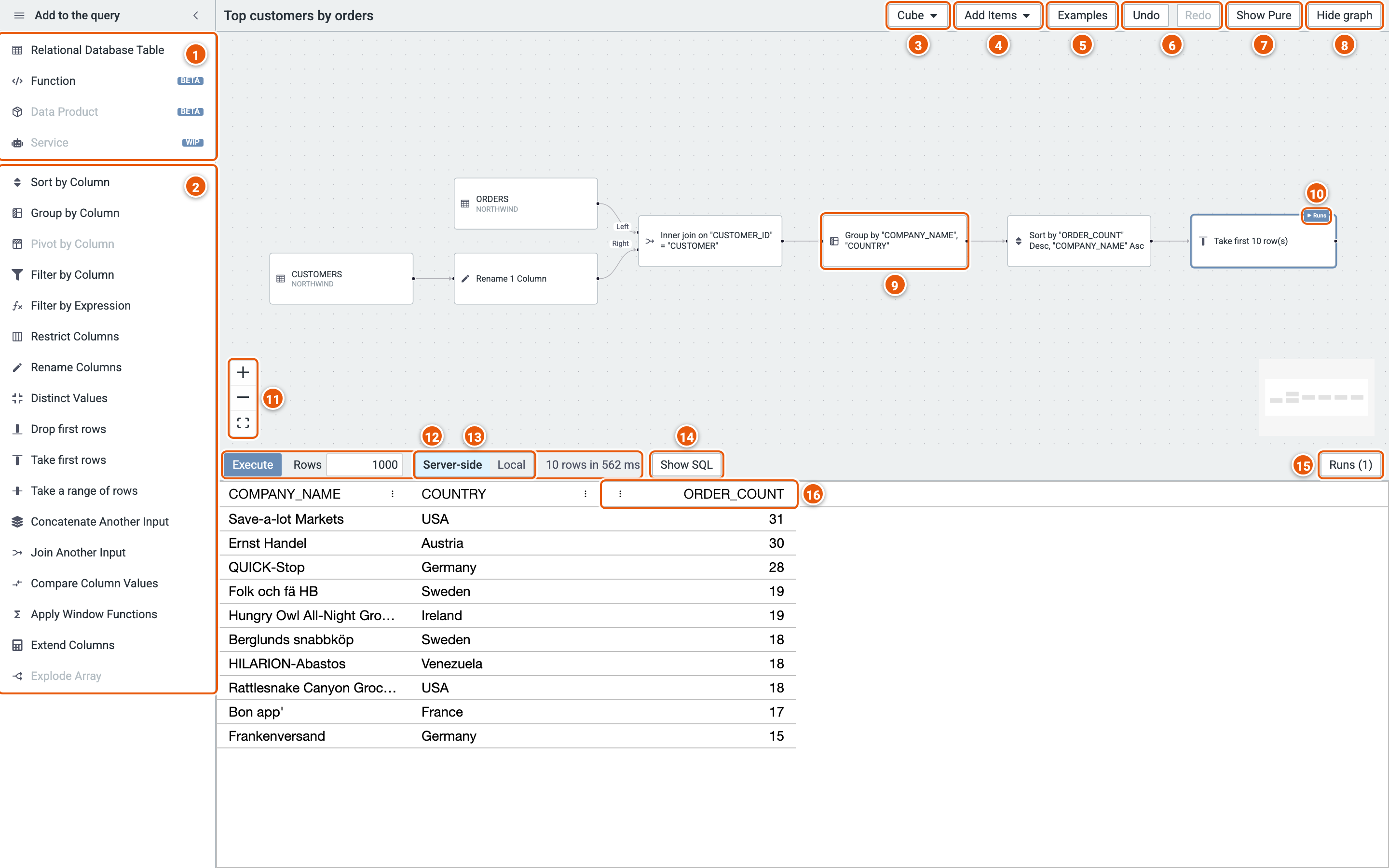Screen dimensions: 1389x868
Task: Collapse the Add to the query panel
Action: [x=196, y=15]
